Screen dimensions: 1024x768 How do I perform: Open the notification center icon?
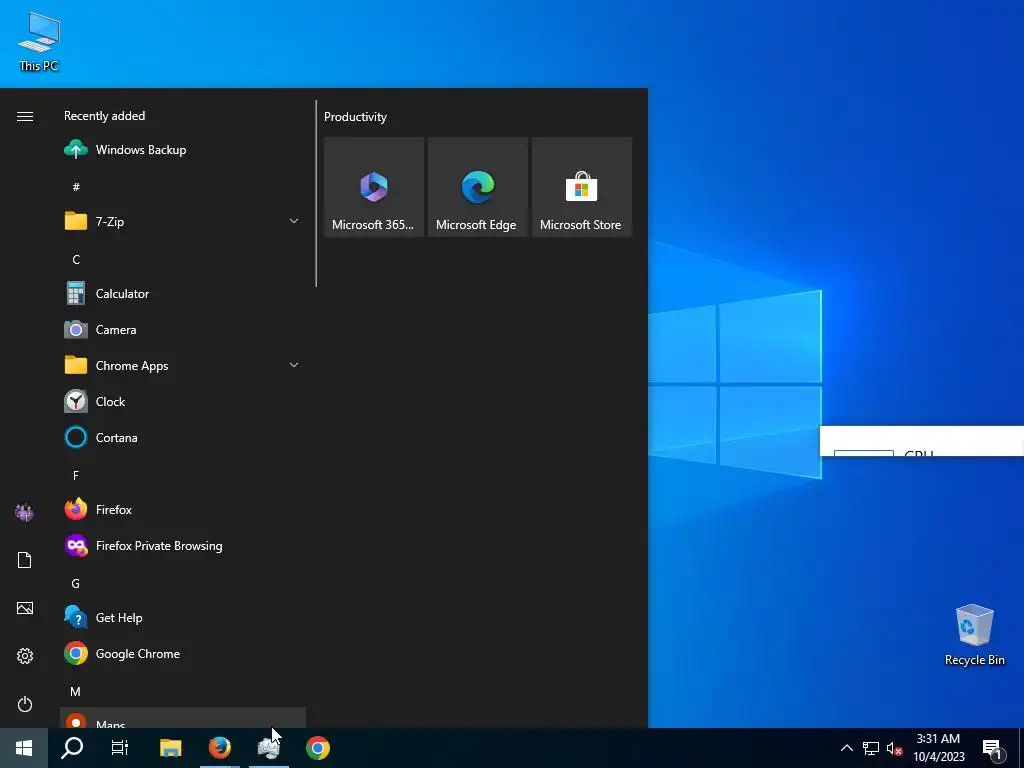992,749
